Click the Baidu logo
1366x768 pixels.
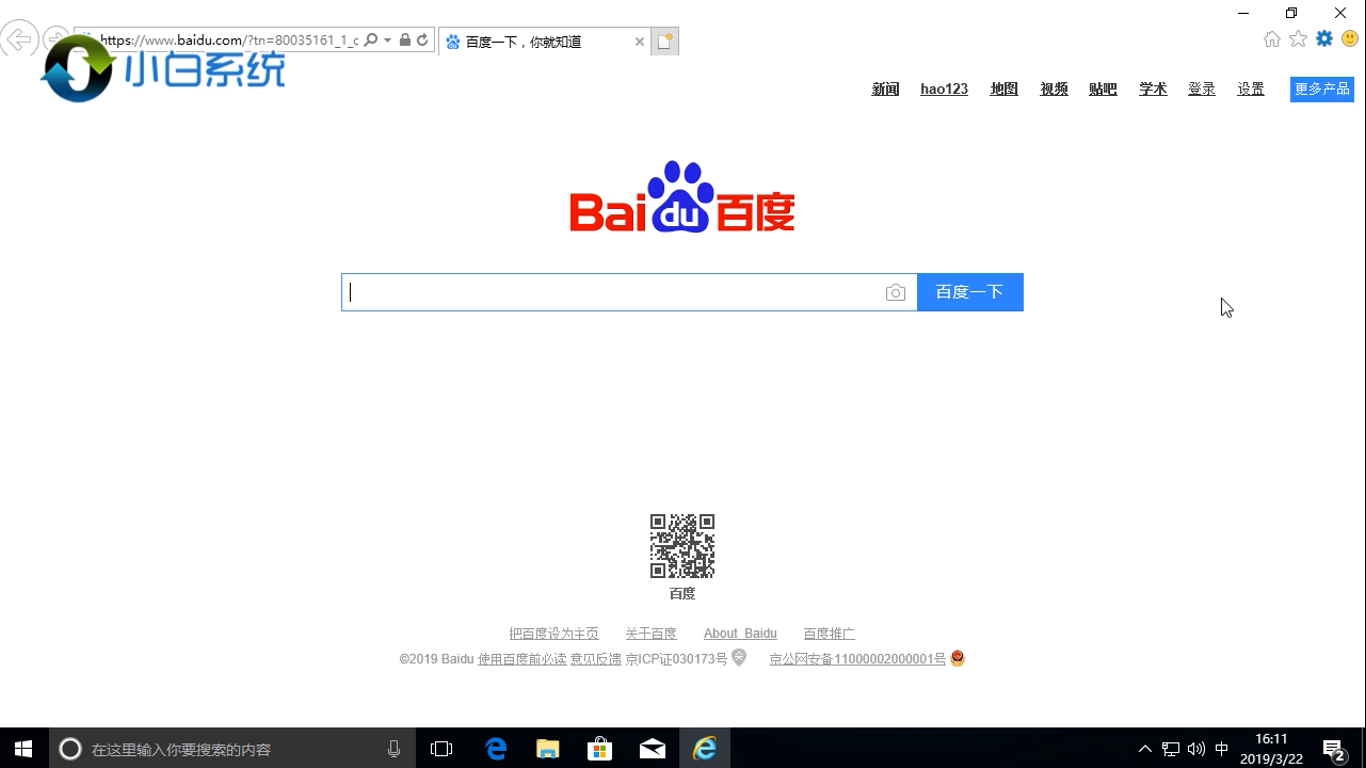pyautogui.click(x=682, y=197)
